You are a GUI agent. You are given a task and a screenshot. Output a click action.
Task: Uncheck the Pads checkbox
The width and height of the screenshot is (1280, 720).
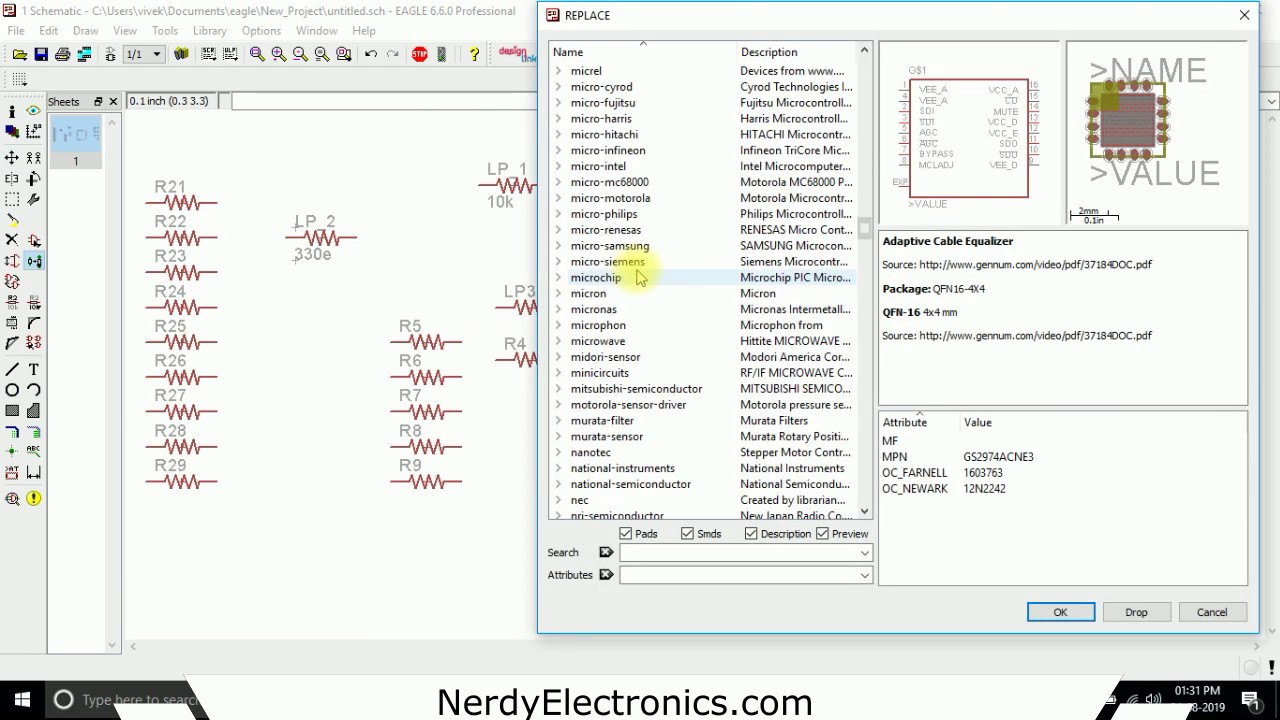point(626,534)
